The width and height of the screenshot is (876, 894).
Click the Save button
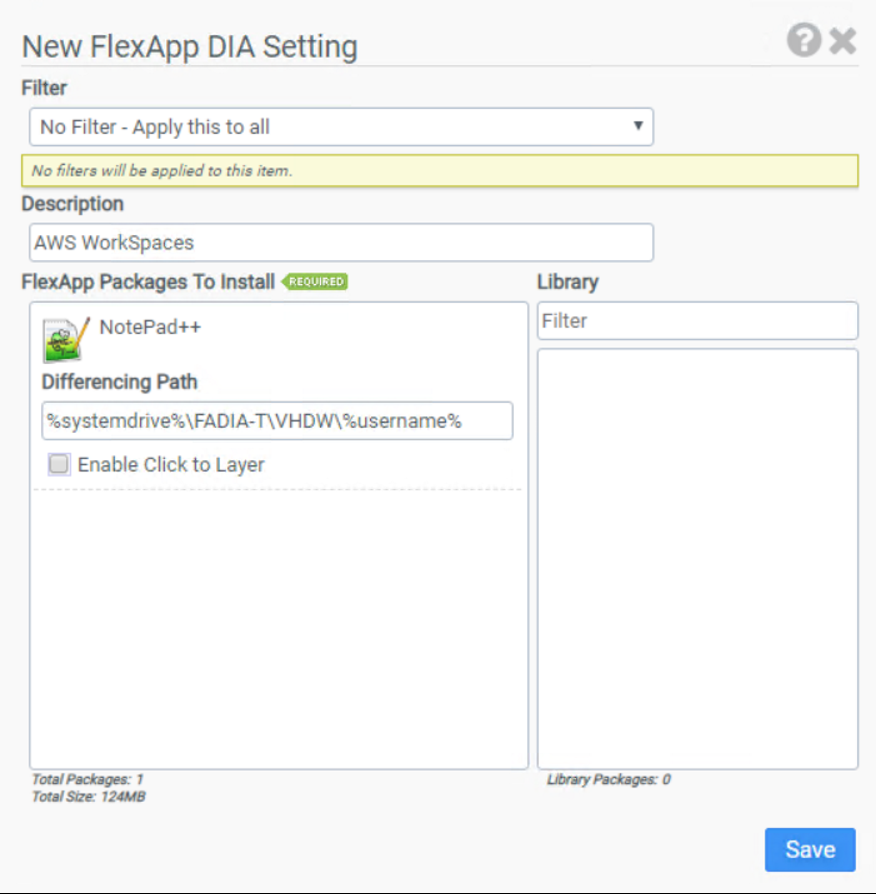[810, 849]
